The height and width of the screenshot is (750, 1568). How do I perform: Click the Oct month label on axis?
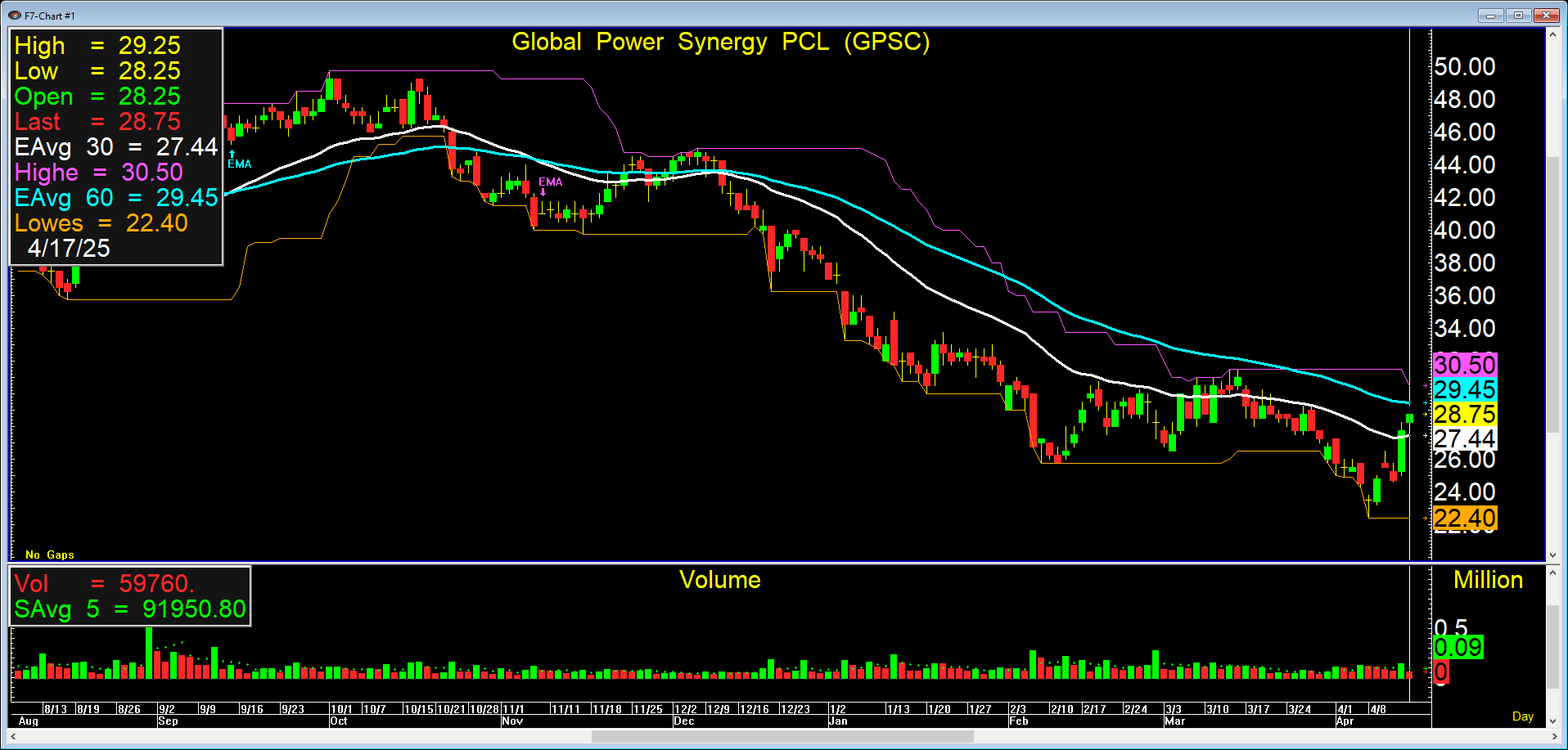point(339,721)
